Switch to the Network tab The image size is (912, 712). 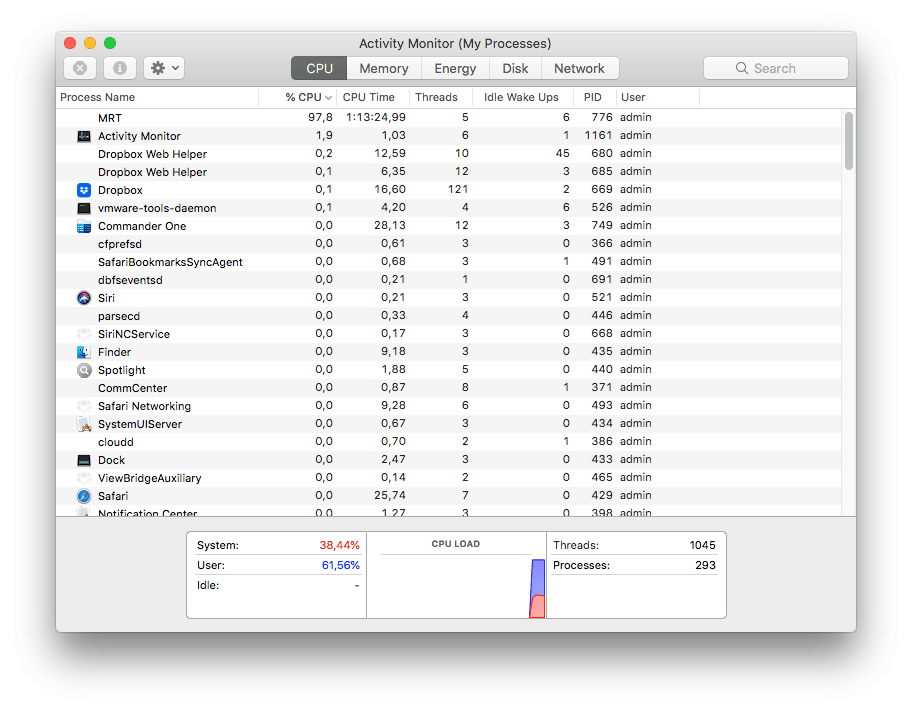[579, 68]
